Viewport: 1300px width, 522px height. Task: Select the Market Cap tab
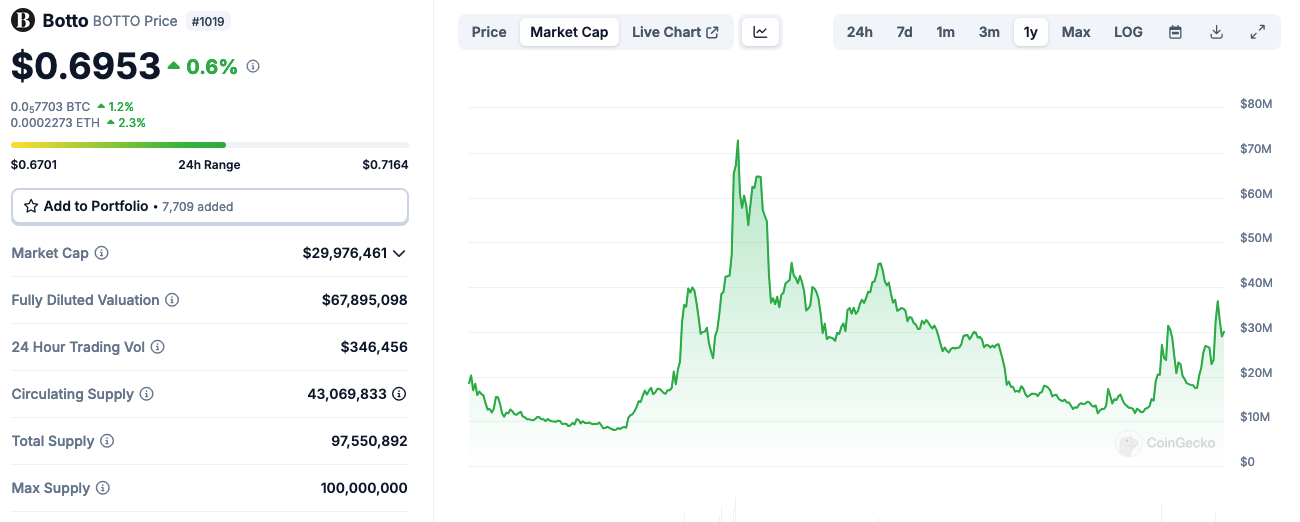(x=569, y=32)
